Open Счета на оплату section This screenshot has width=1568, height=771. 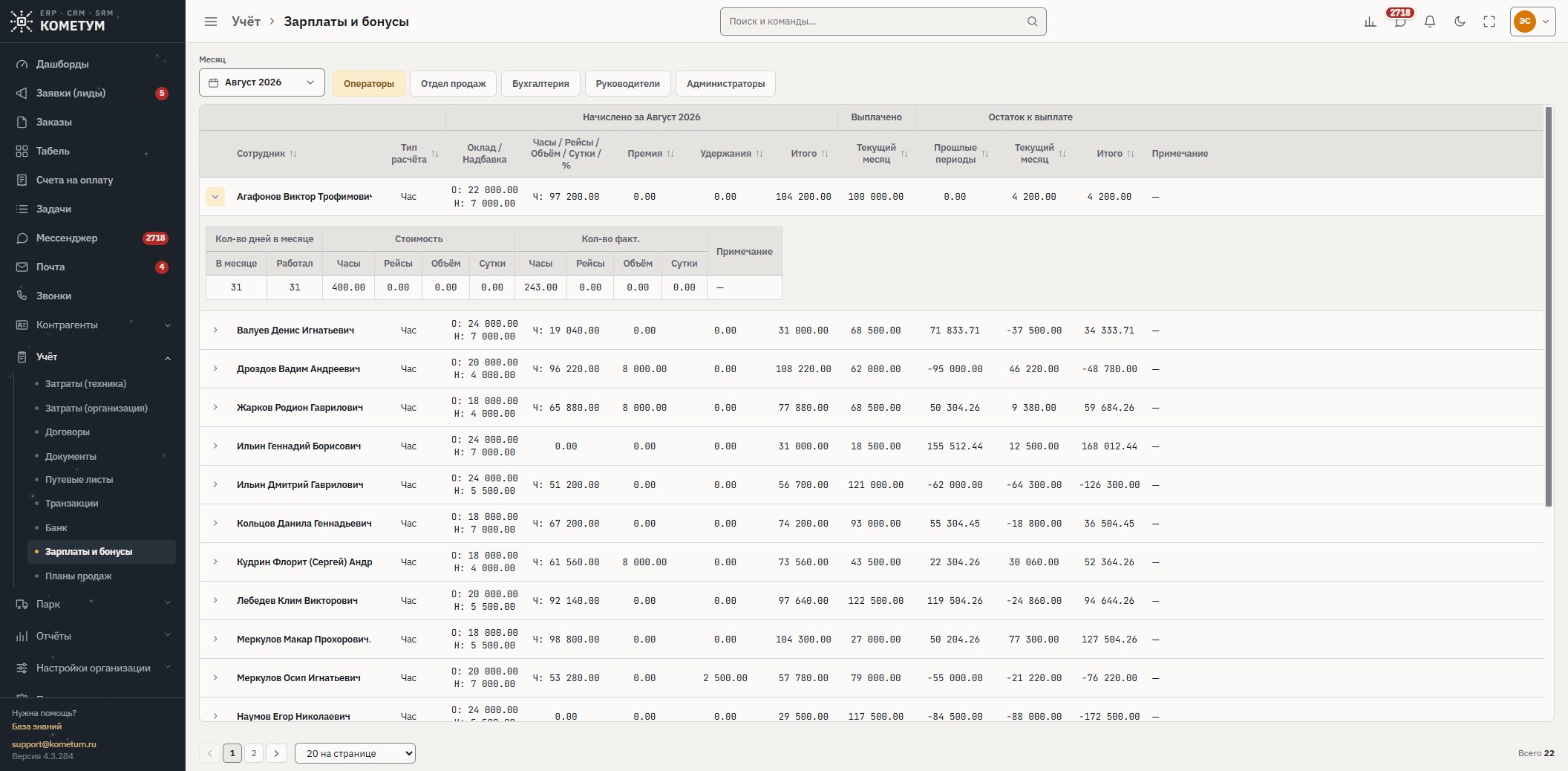coord(93,180)
